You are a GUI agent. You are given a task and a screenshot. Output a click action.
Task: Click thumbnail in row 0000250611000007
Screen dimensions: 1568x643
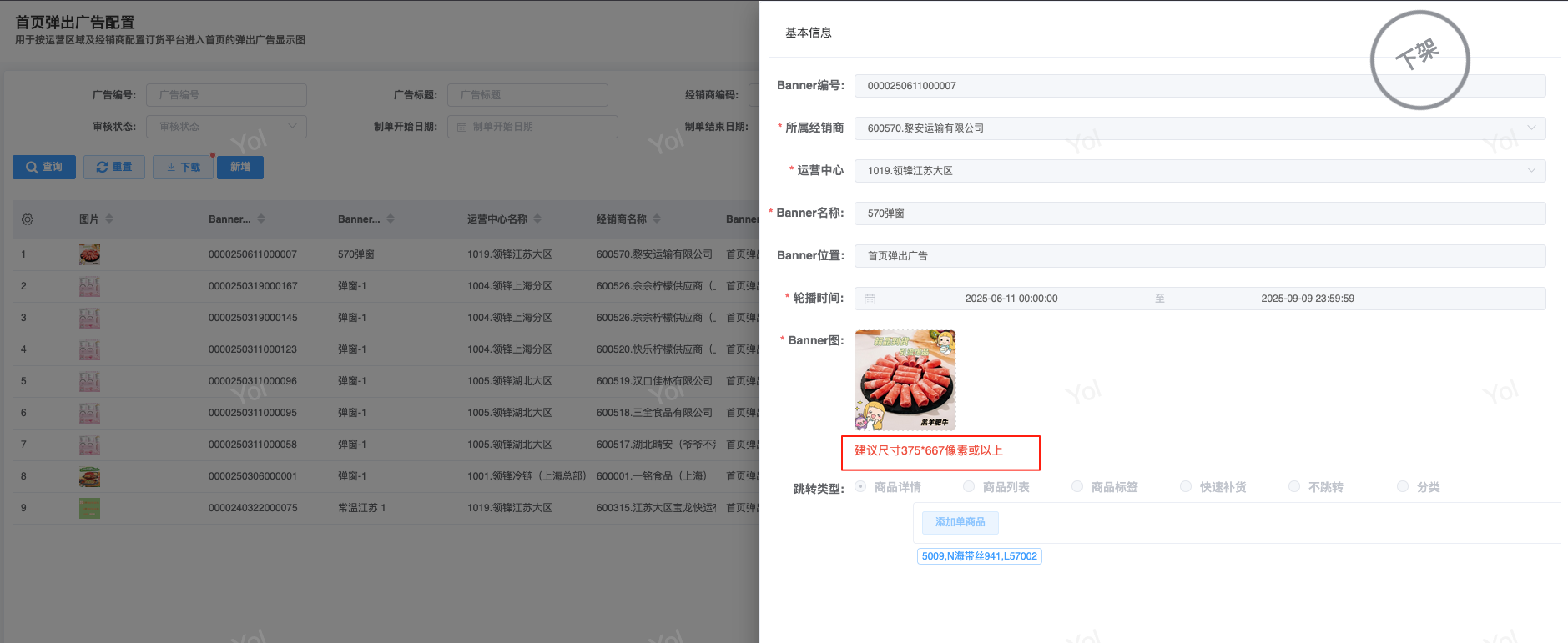(89, 254)
